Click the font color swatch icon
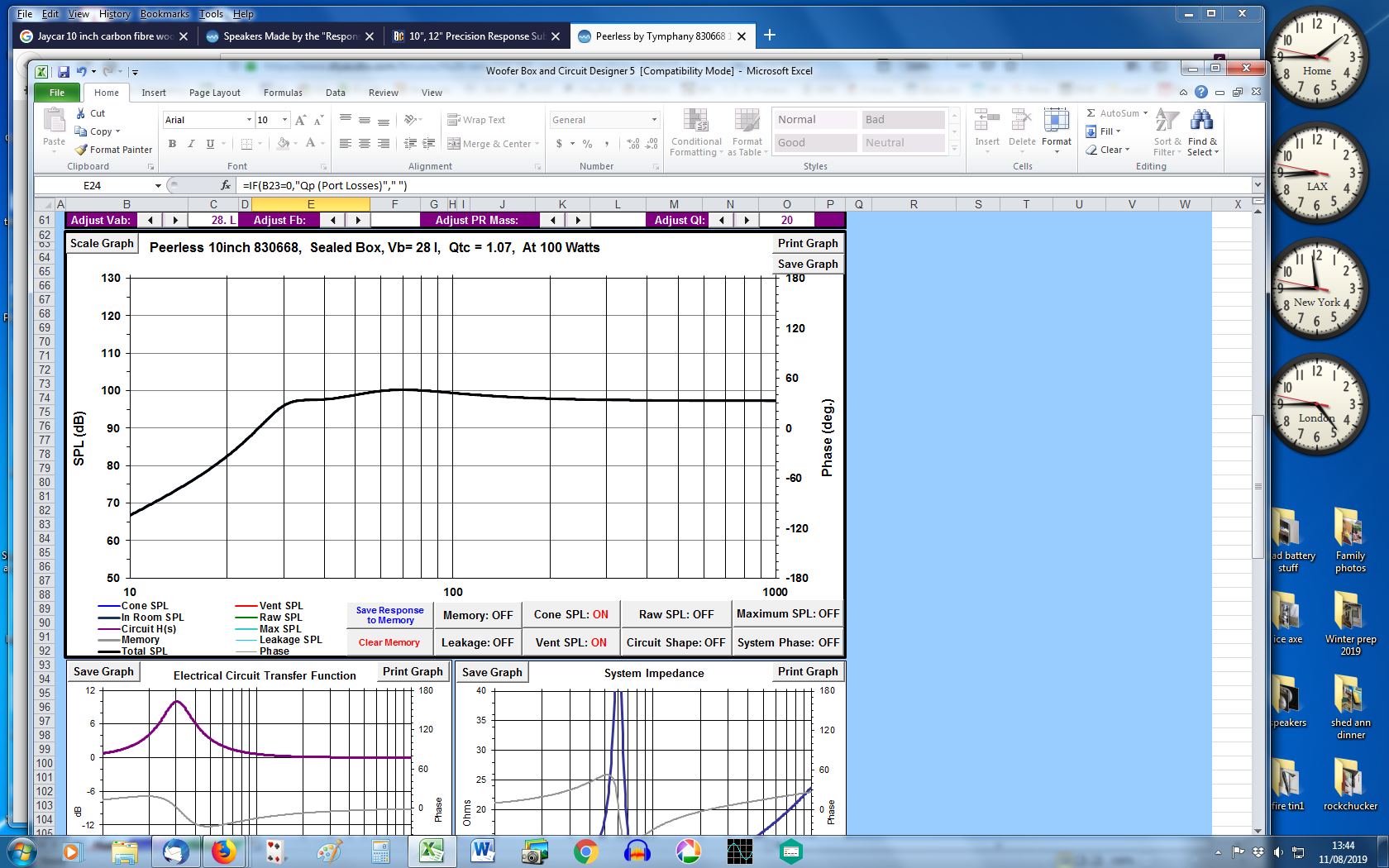 click(x=311, y=143)
